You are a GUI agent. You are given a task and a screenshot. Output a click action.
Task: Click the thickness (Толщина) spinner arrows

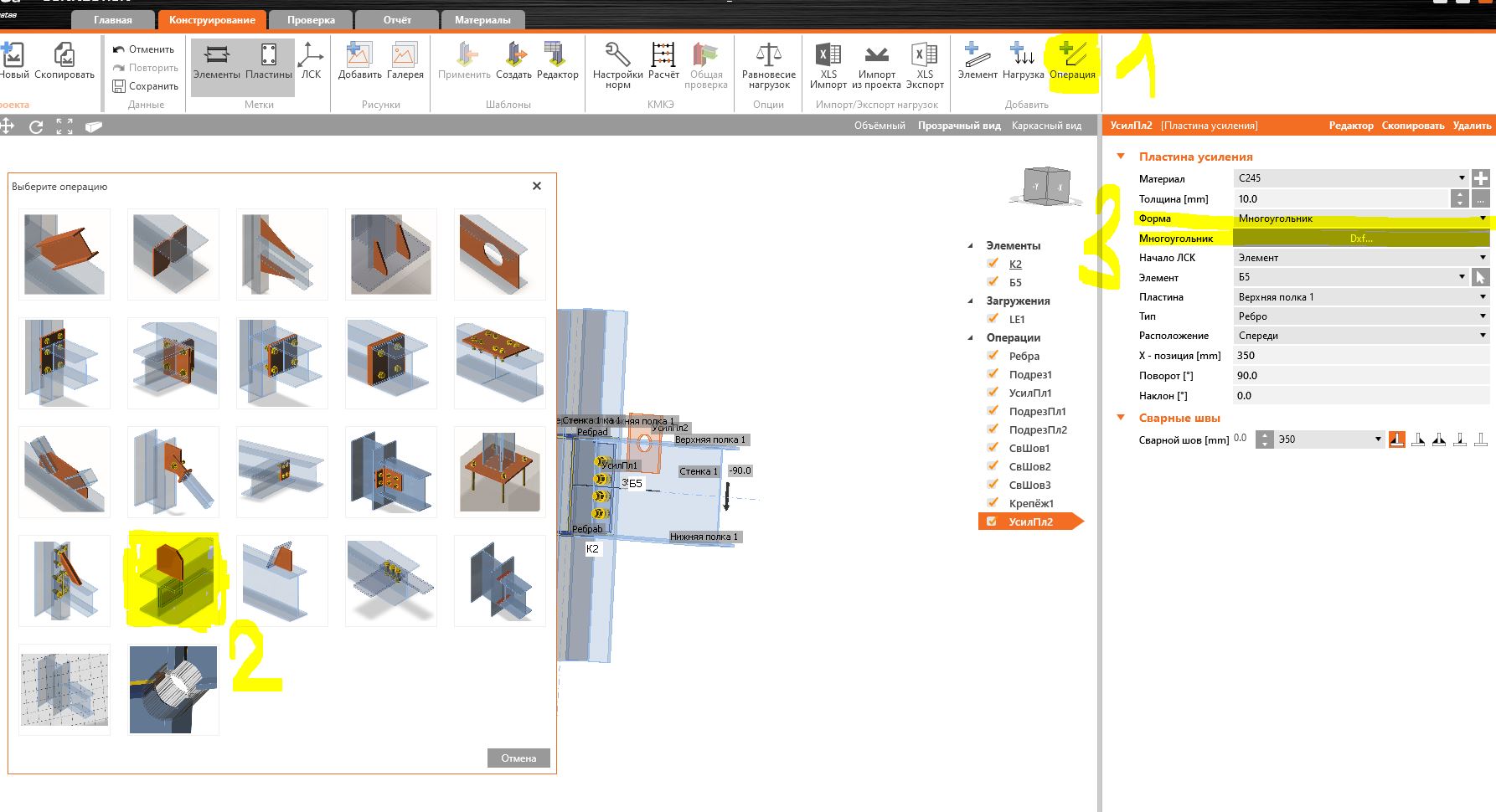[x=1460, y=199]
